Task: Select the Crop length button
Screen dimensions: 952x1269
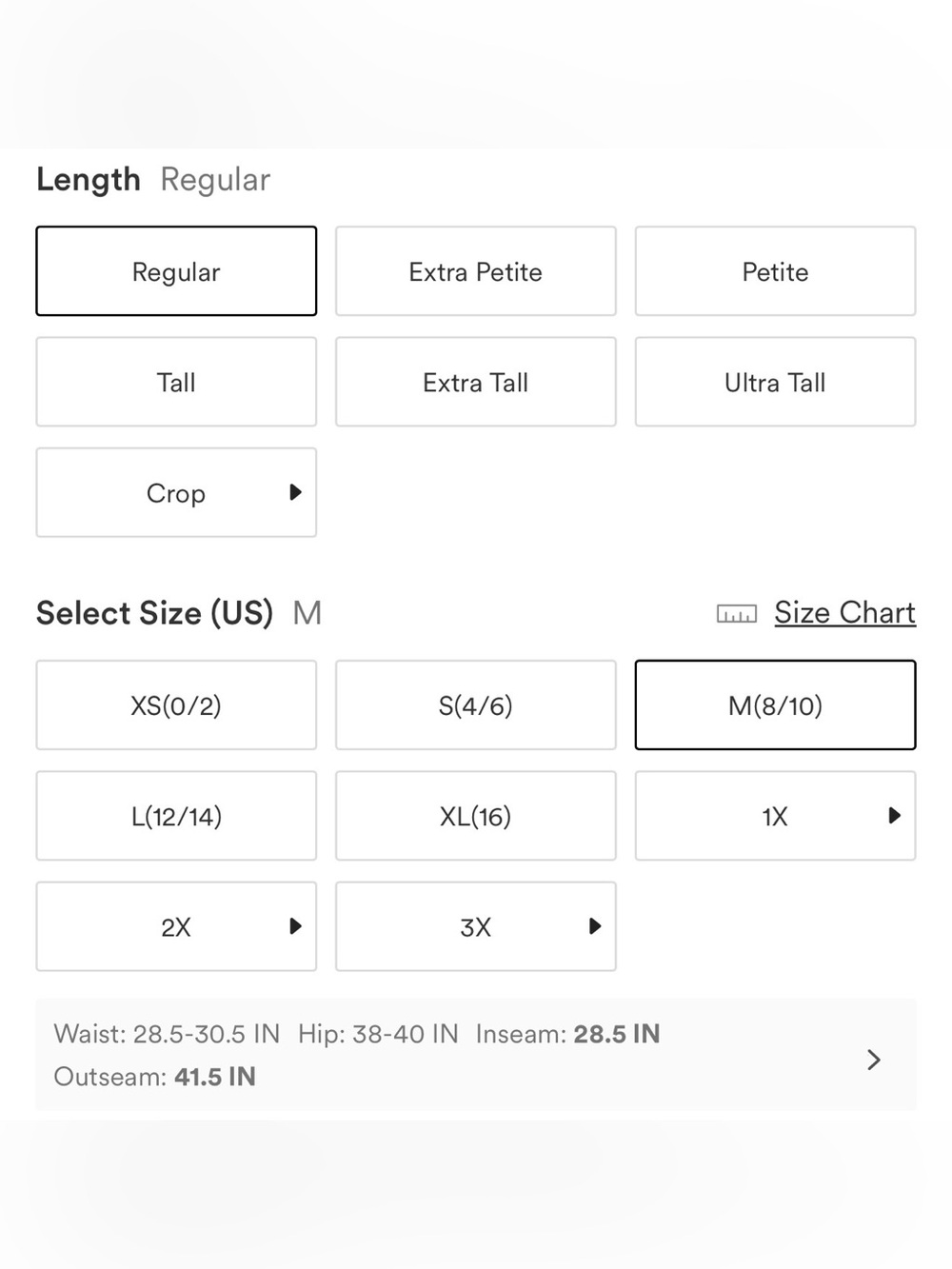Action: pyautogui.click(x=176, y=492)
